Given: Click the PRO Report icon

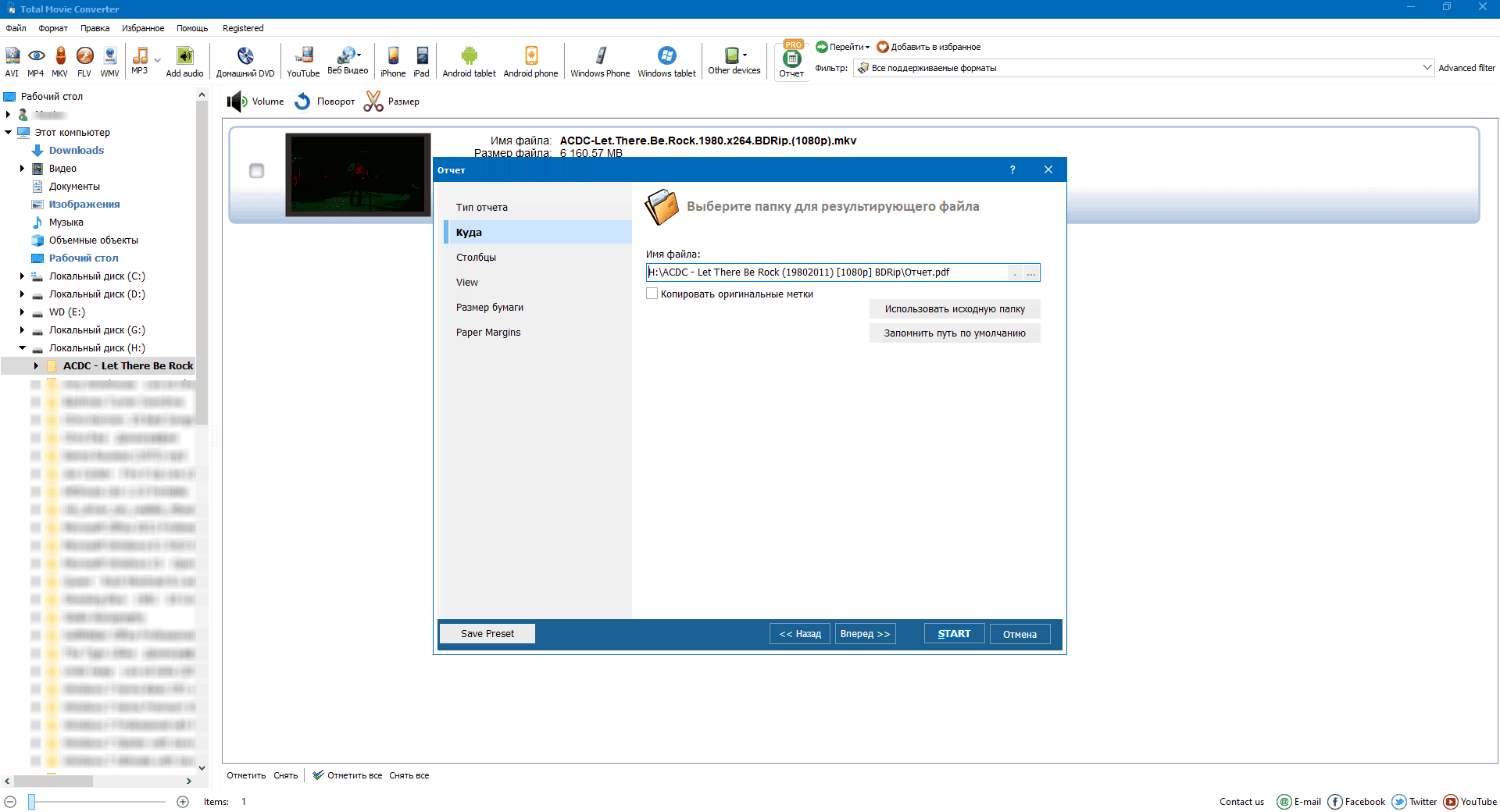Looking at the screenshot, I should (x=791, y=59).
